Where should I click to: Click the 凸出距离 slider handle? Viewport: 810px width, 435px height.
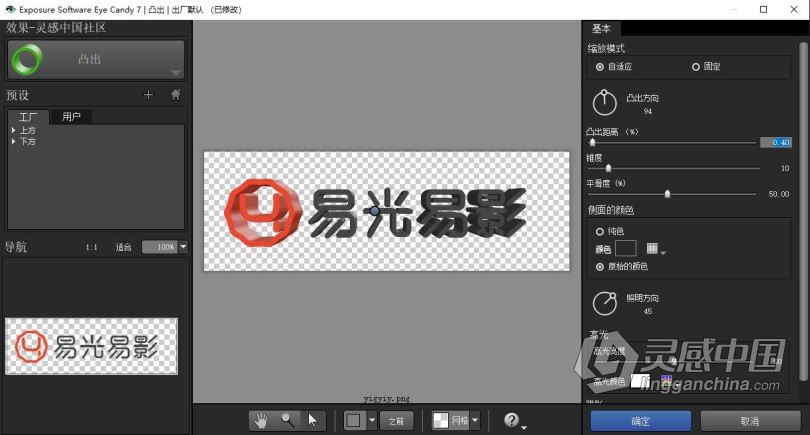click(x=593, y=142)
